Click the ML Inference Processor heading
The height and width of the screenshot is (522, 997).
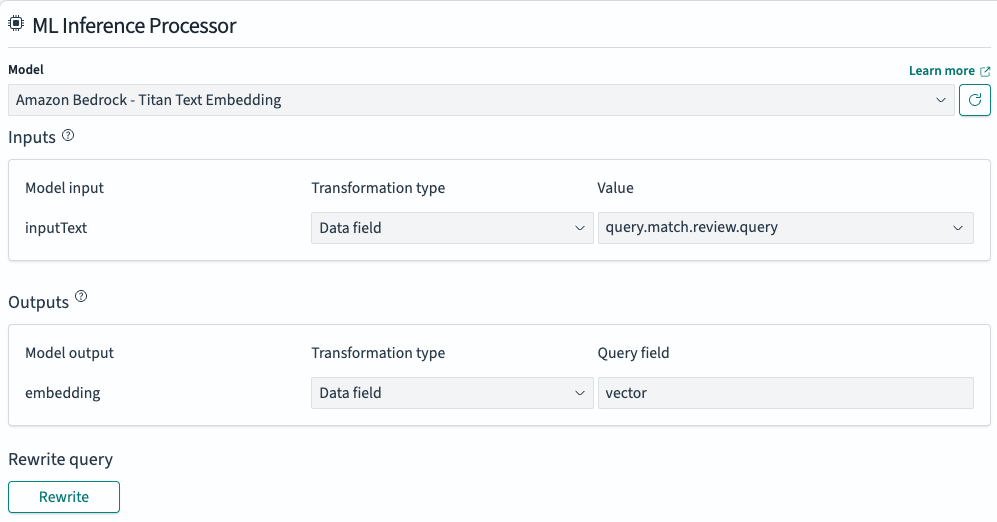134,25
